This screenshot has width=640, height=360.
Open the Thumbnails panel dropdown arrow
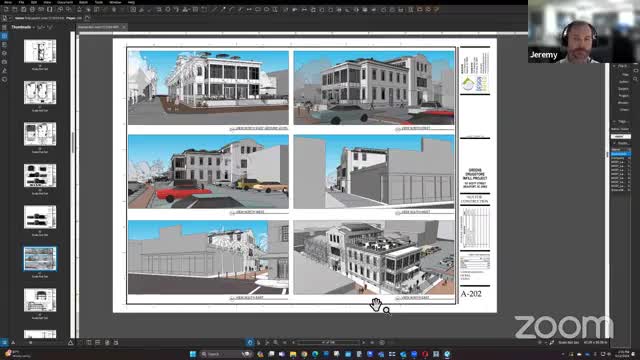coord(34,27)
